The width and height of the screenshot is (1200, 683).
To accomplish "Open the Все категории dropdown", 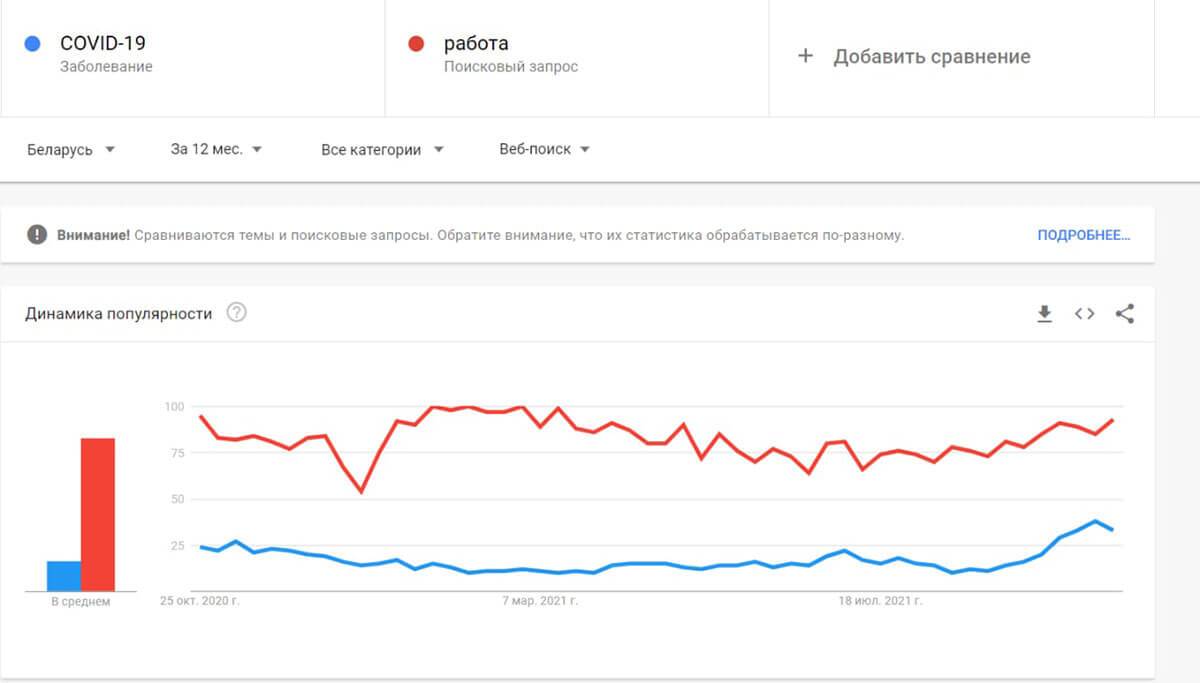I will tap(381, 149).
